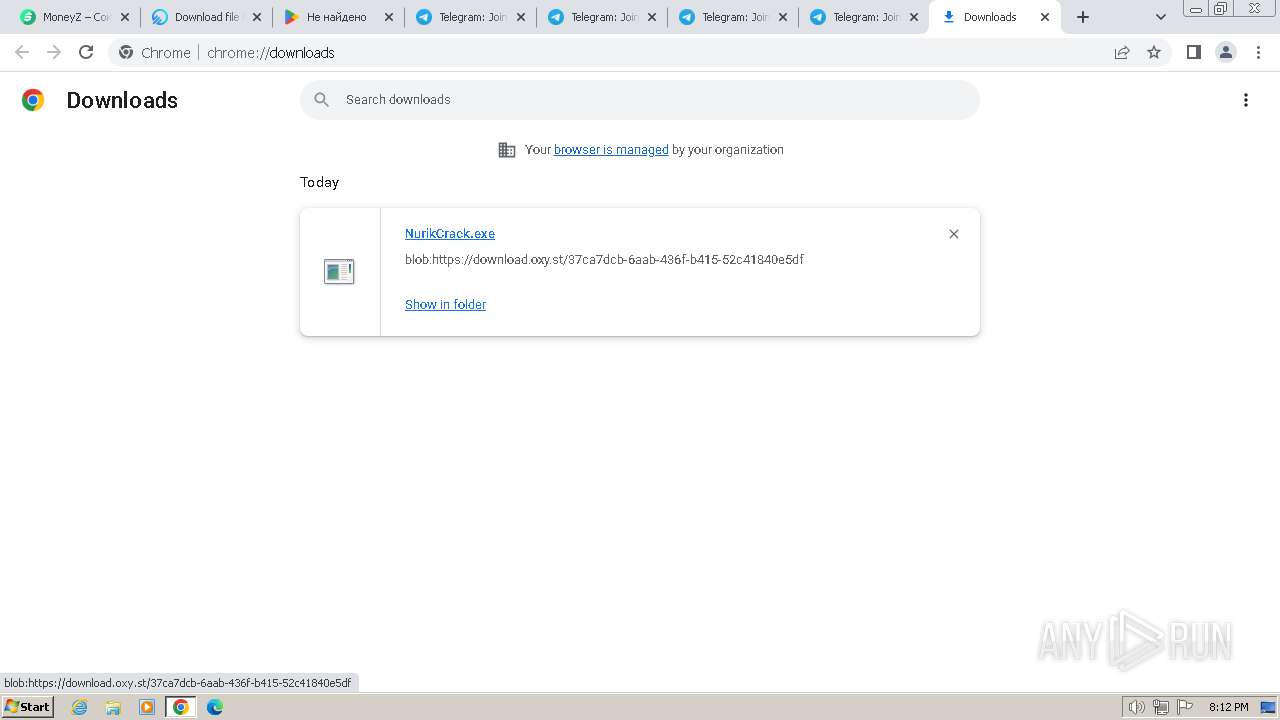This screenshot has width=1280, height=720.
Task: Close the Download file tab
Action: [257, 17]
